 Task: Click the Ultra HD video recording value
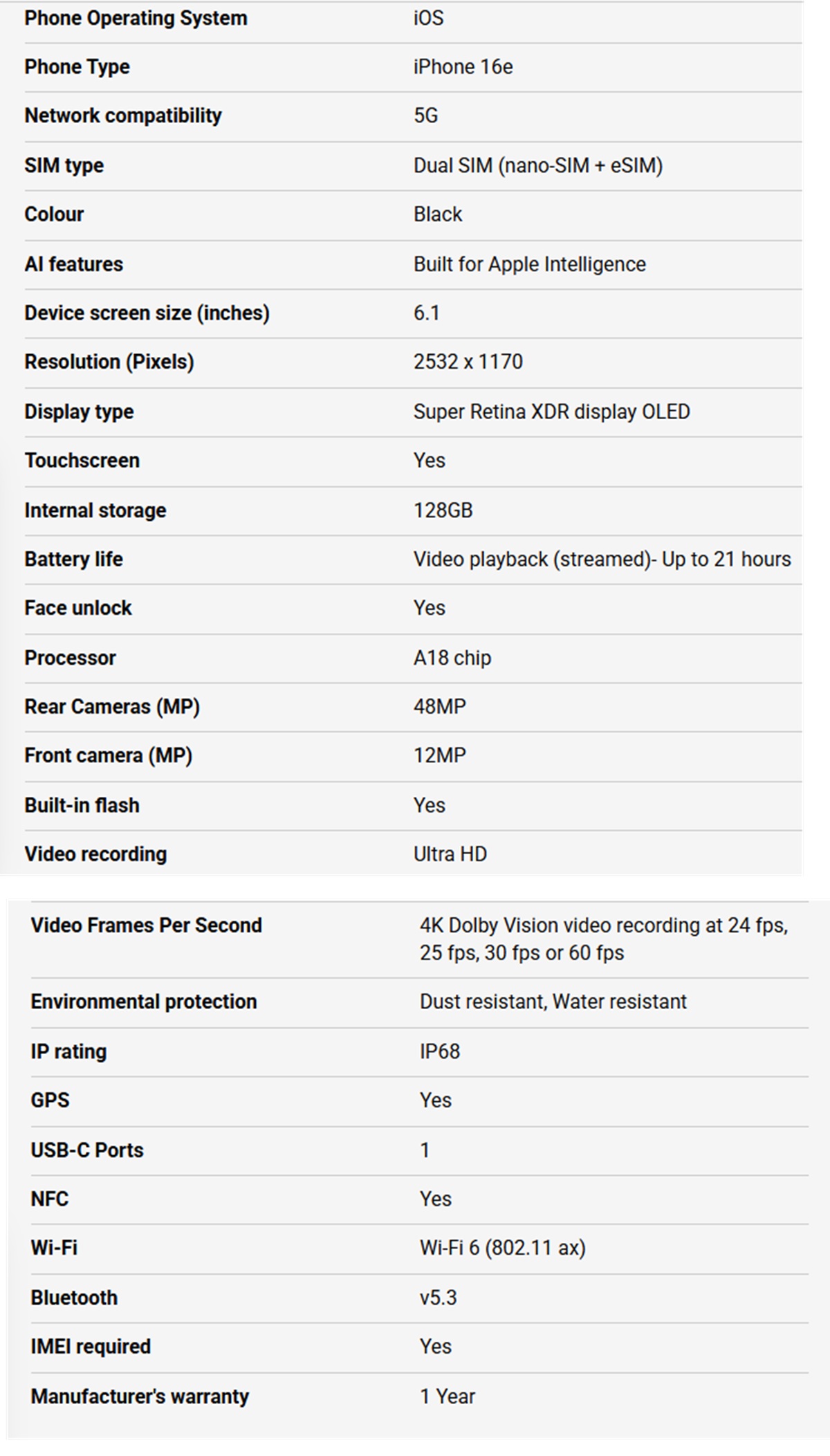click(x=450, y=854)
